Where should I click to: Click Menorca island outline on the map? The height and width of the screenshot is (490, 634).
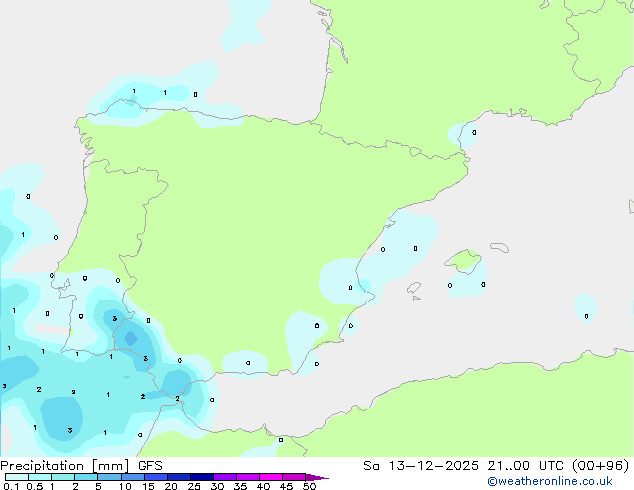point(500,247)
